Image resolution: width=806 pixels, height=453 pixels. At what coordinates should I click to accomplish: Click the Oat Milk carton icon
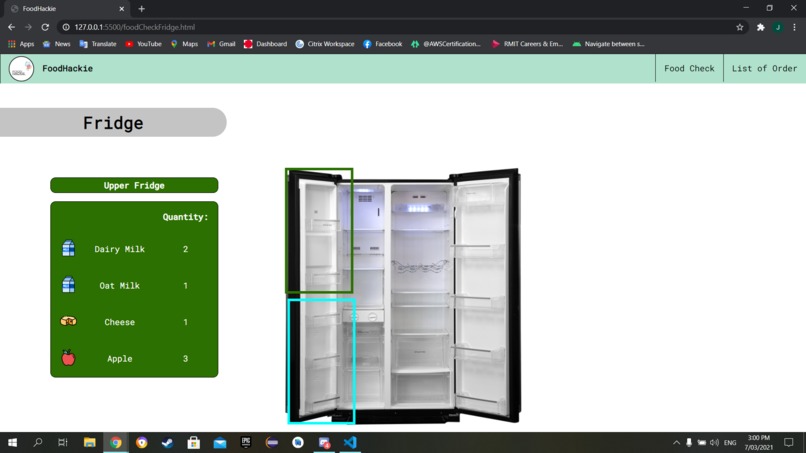coord(68,284)
